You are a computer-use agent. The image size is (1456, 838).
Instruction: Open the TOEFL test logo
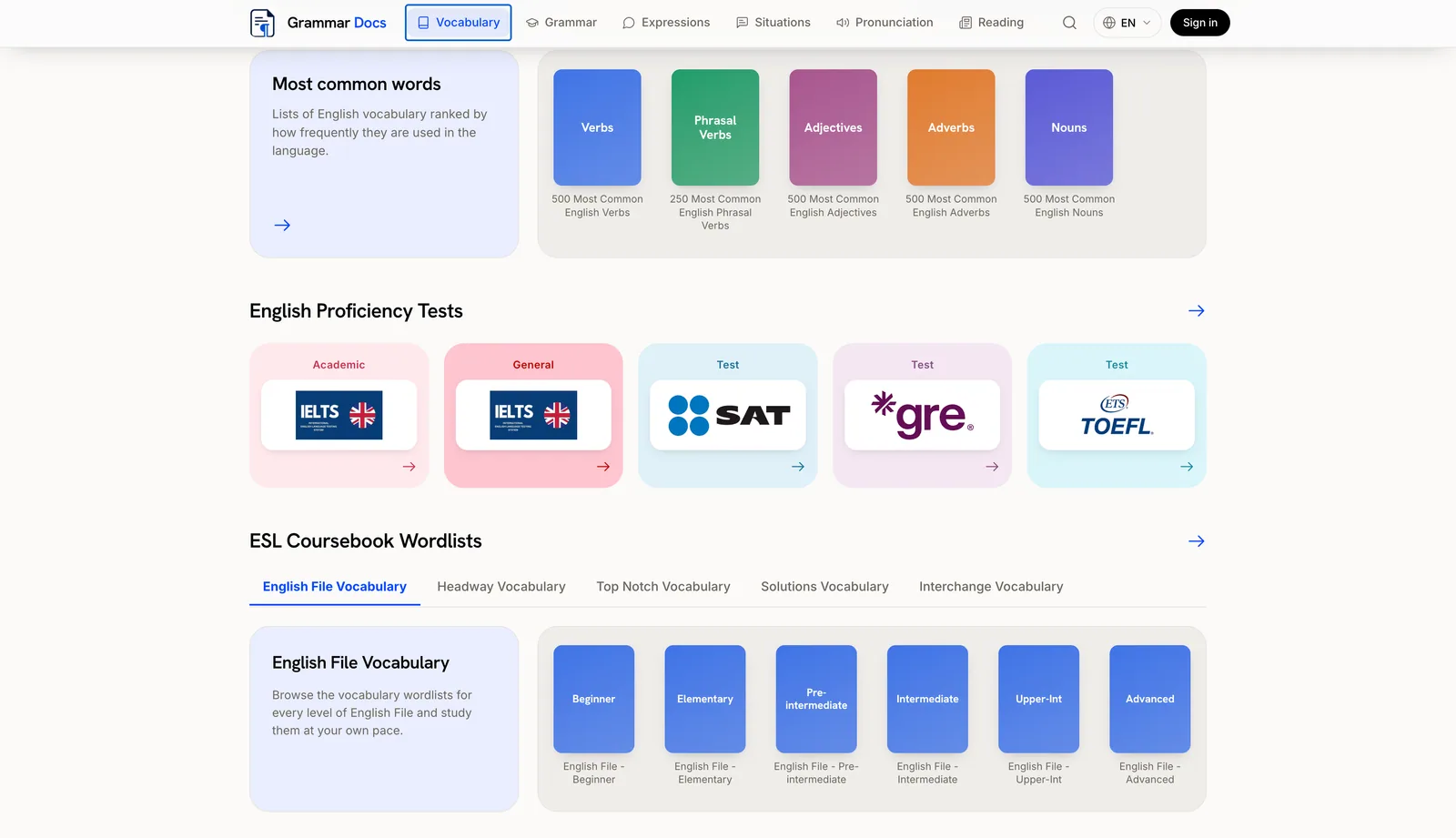point(1117,415)
